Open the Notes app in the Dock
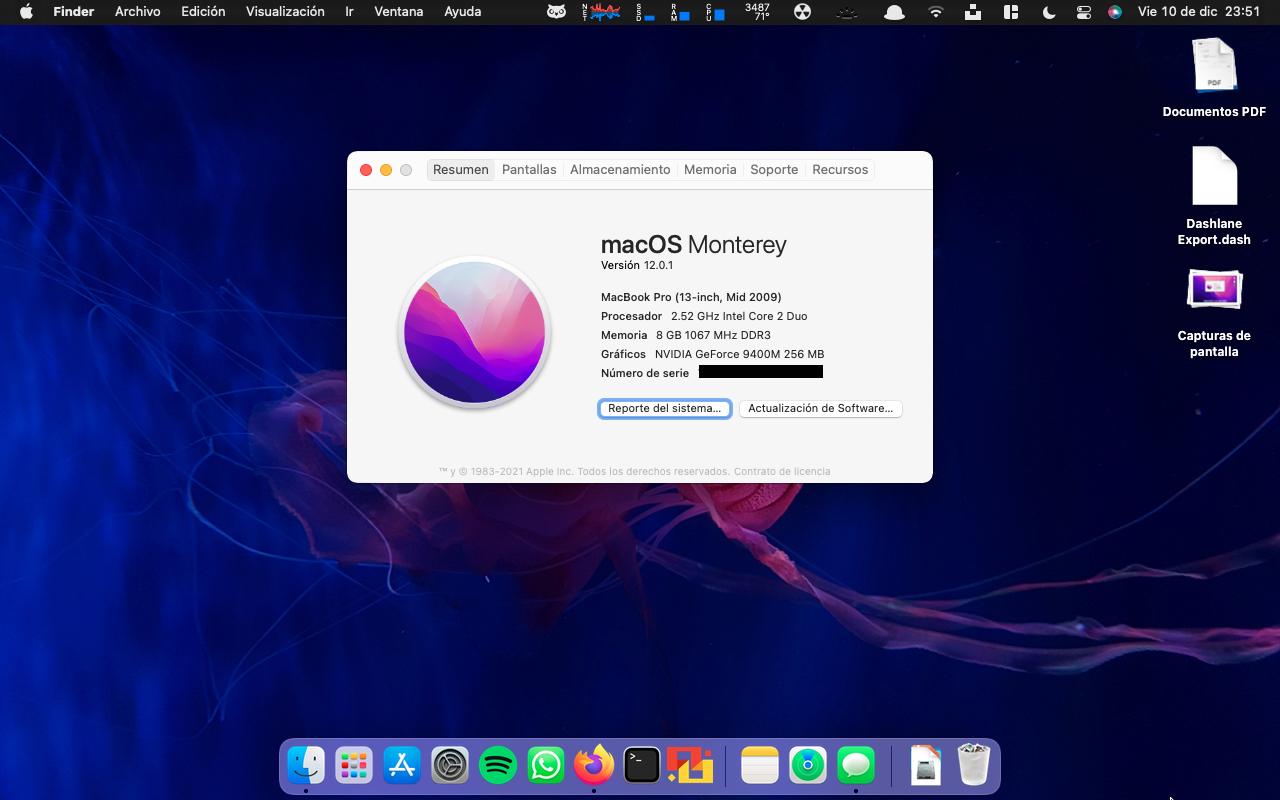 click(x=760, y=766)
